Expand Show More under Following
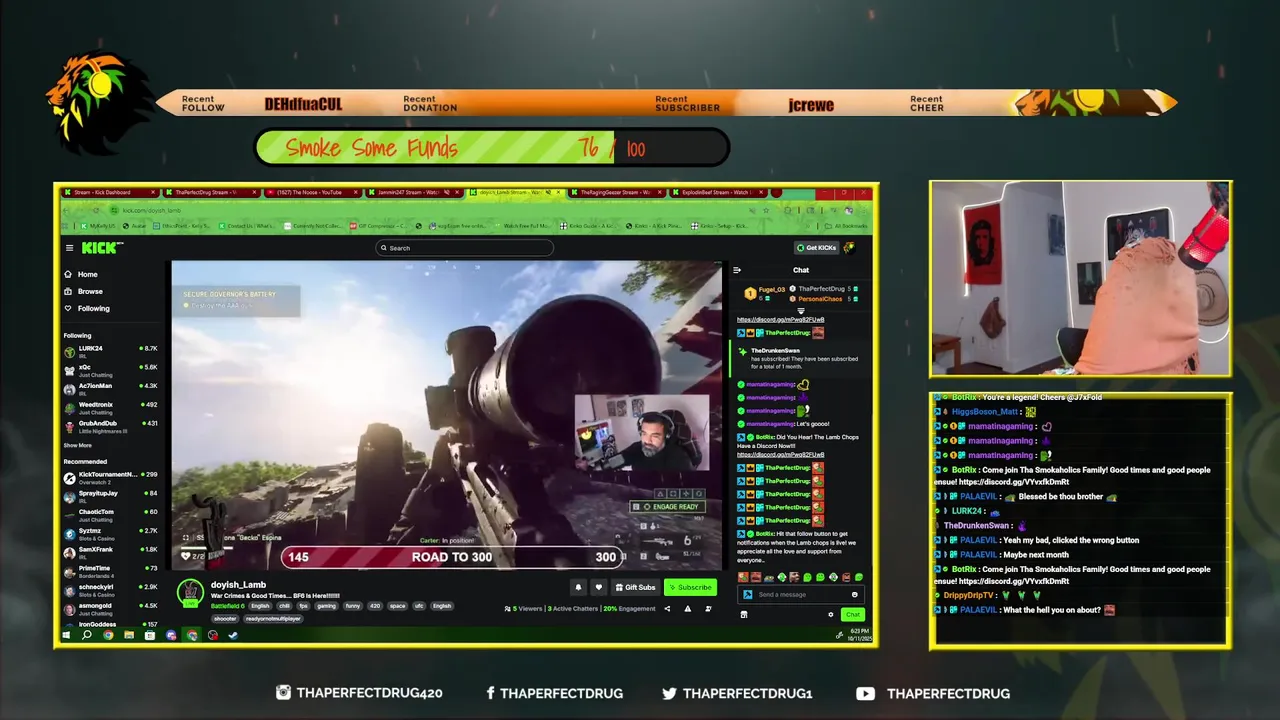 (77, 445)
